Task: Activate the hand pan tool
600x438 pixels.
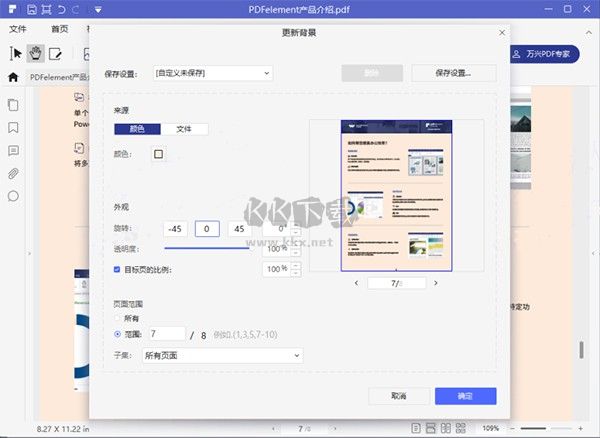Action: tap(36, 54)
